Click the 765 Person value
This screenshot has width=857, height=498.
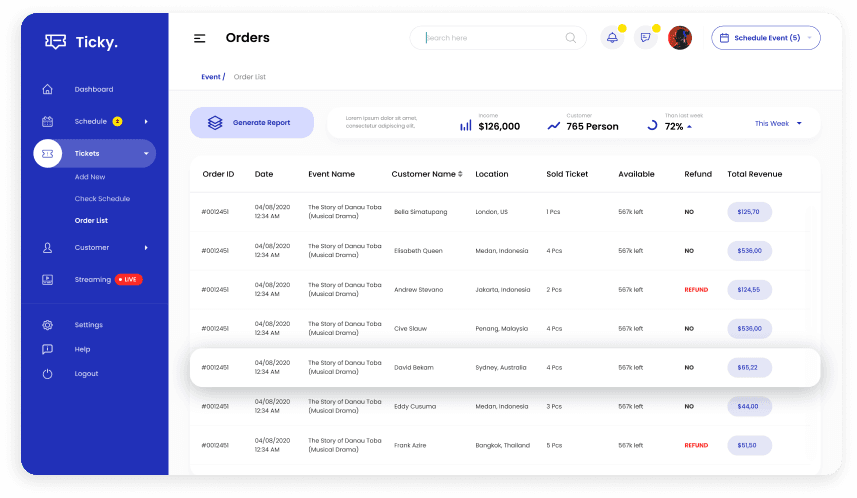tap(592, 126)
